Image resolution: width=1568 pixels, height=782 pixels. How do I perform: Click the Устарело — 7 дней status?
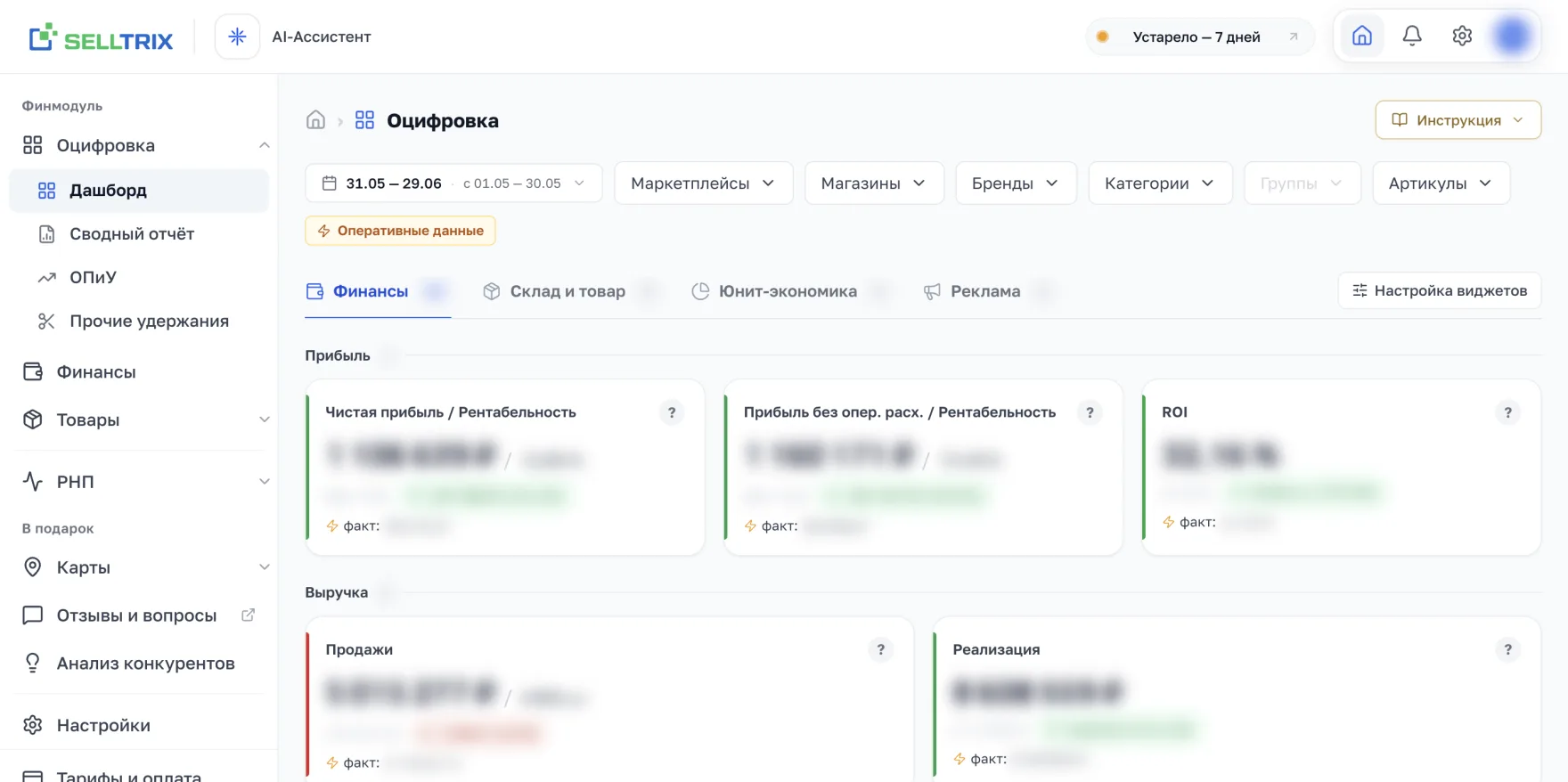1199,37
